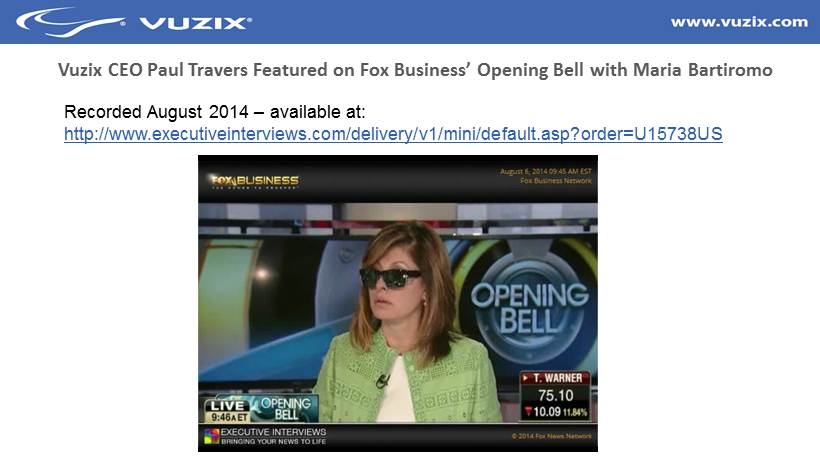Click the 2014 Fox News Network copyright
820x461 pixels.
click(x=552, y=436)
